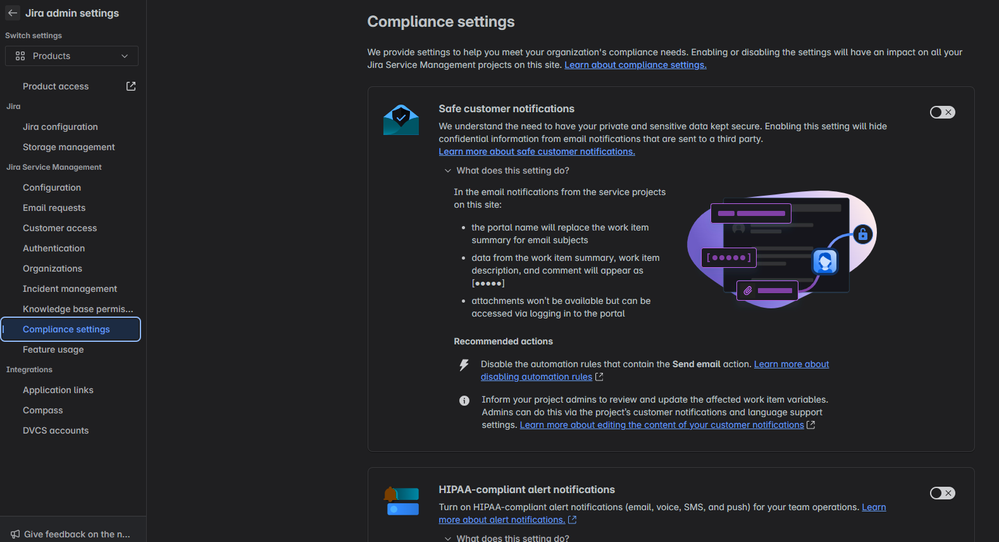Open Jira Service Management Configuration
Image resolution: width=999 pixels, height=542 pixels.
pyautogui.click(x=52, y=187)
